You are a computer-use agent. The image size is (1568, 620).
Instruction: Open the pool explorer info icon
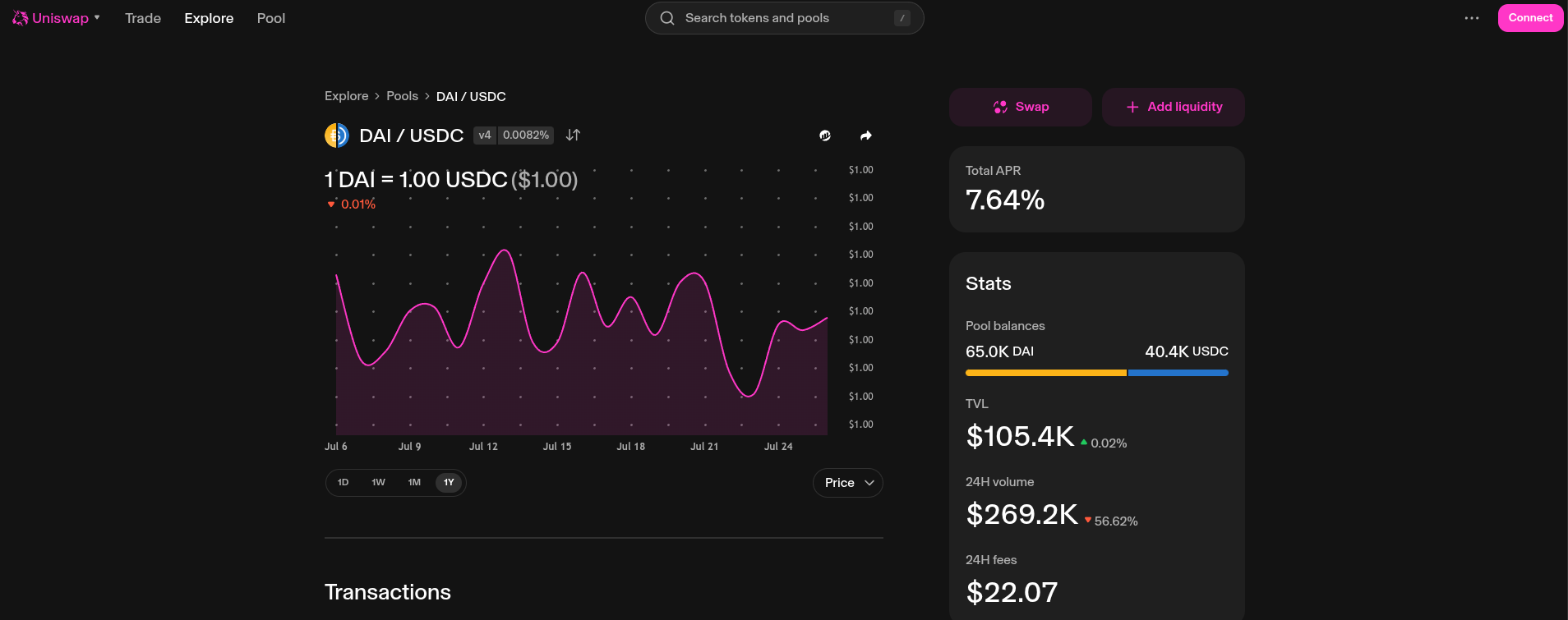click(x=825, y=135)
